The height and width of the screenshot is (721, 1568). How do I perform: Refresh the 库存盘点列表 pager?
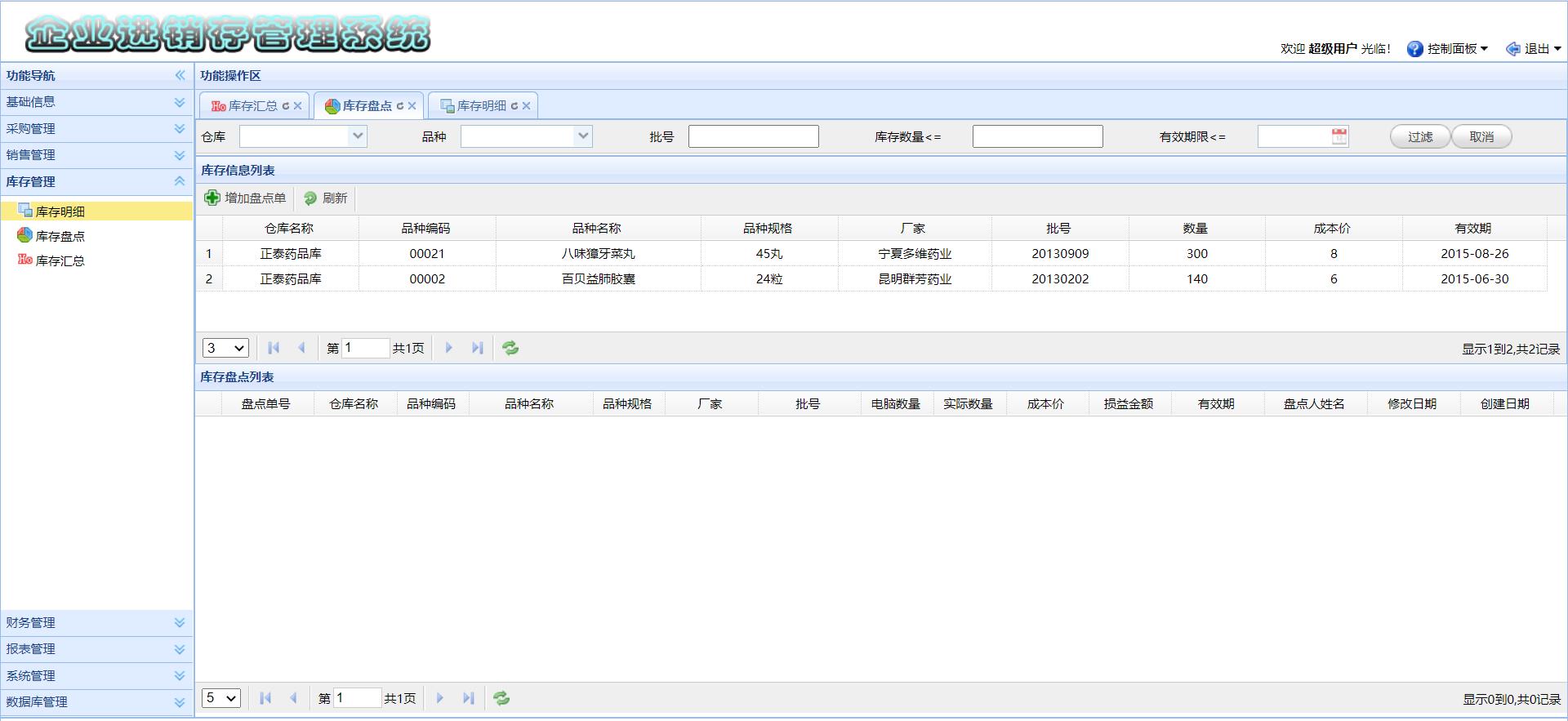point(501,698)
